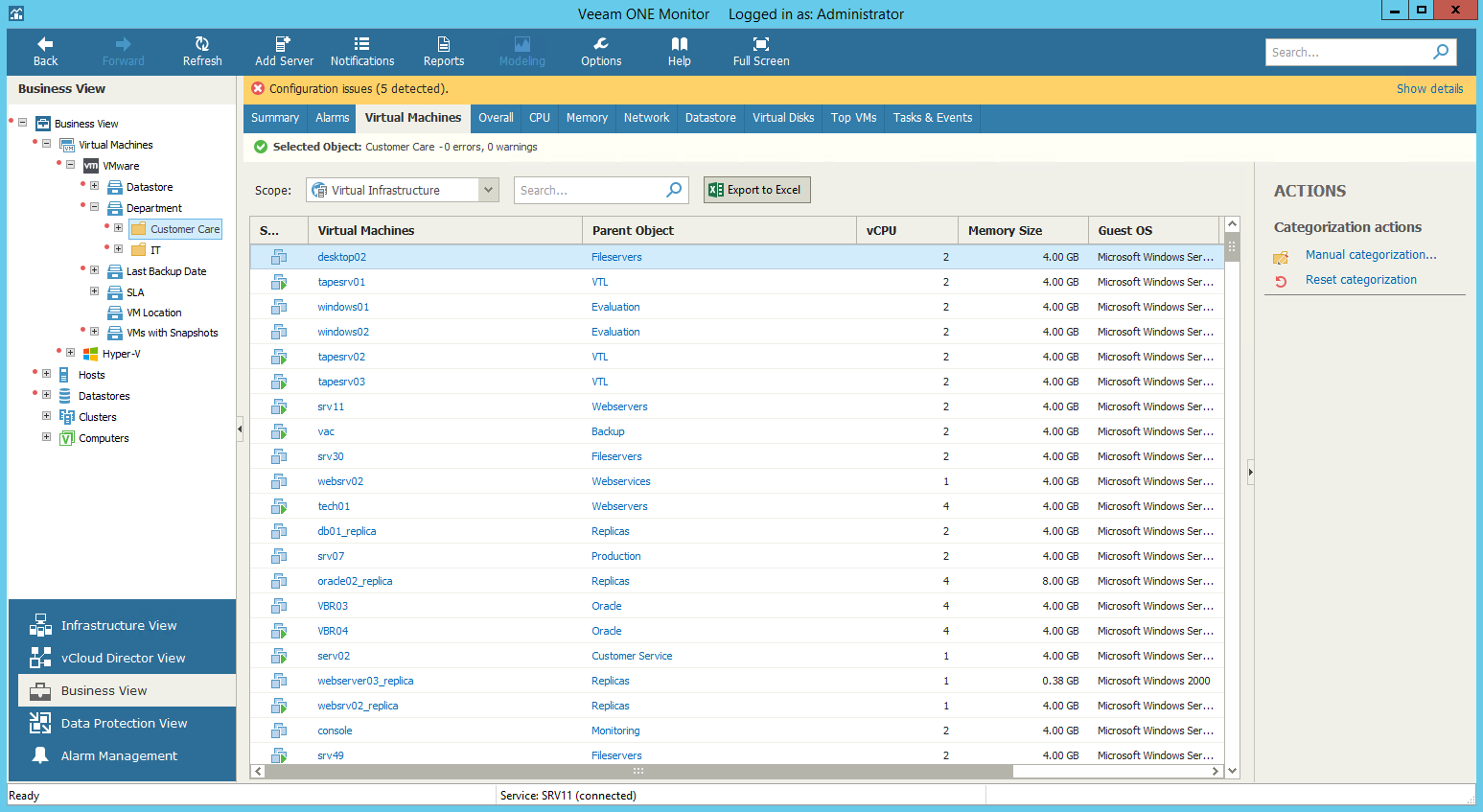Open the Memory tab

[x=587, y=118]
